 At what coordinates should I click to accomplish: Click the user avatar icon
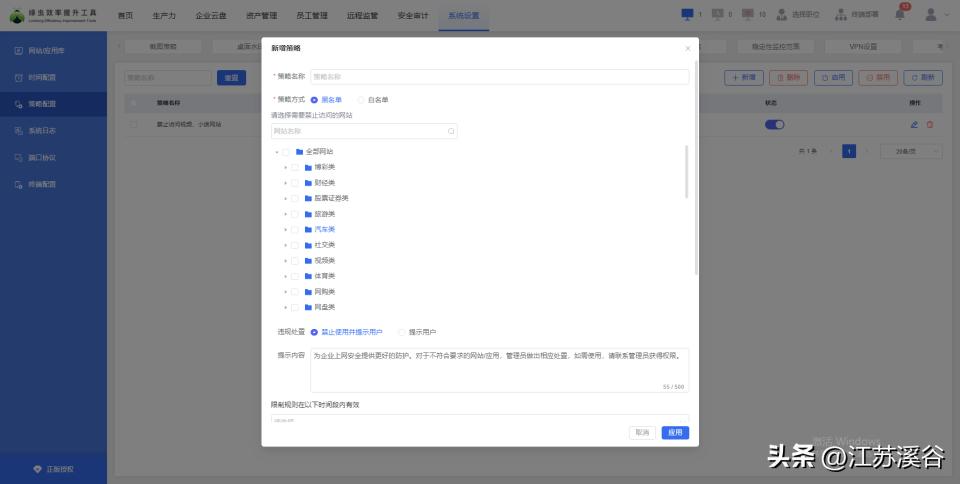tap(931, 15)
